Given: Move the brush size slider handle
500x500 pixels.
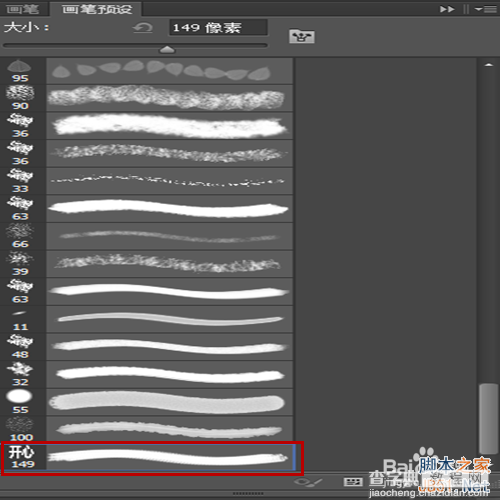Looking at the screenshot, I should pyautogui.click(x=167, y=50).
